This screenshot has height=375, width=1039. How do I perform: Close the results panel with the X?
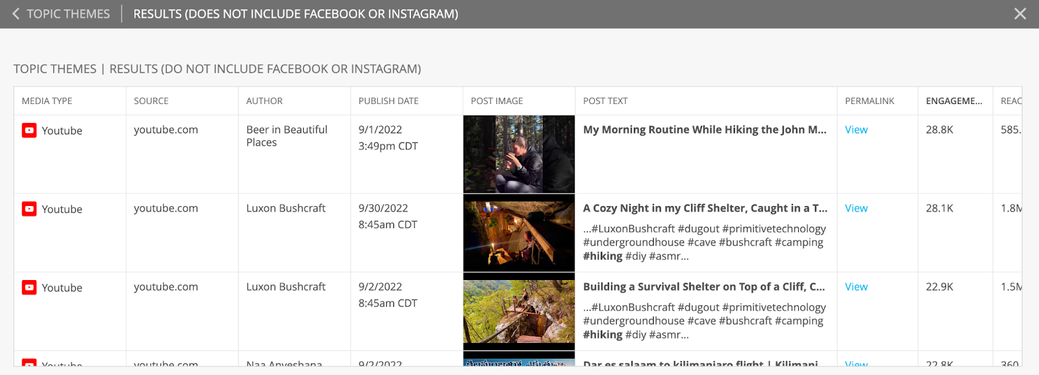tap(1020, 14)
